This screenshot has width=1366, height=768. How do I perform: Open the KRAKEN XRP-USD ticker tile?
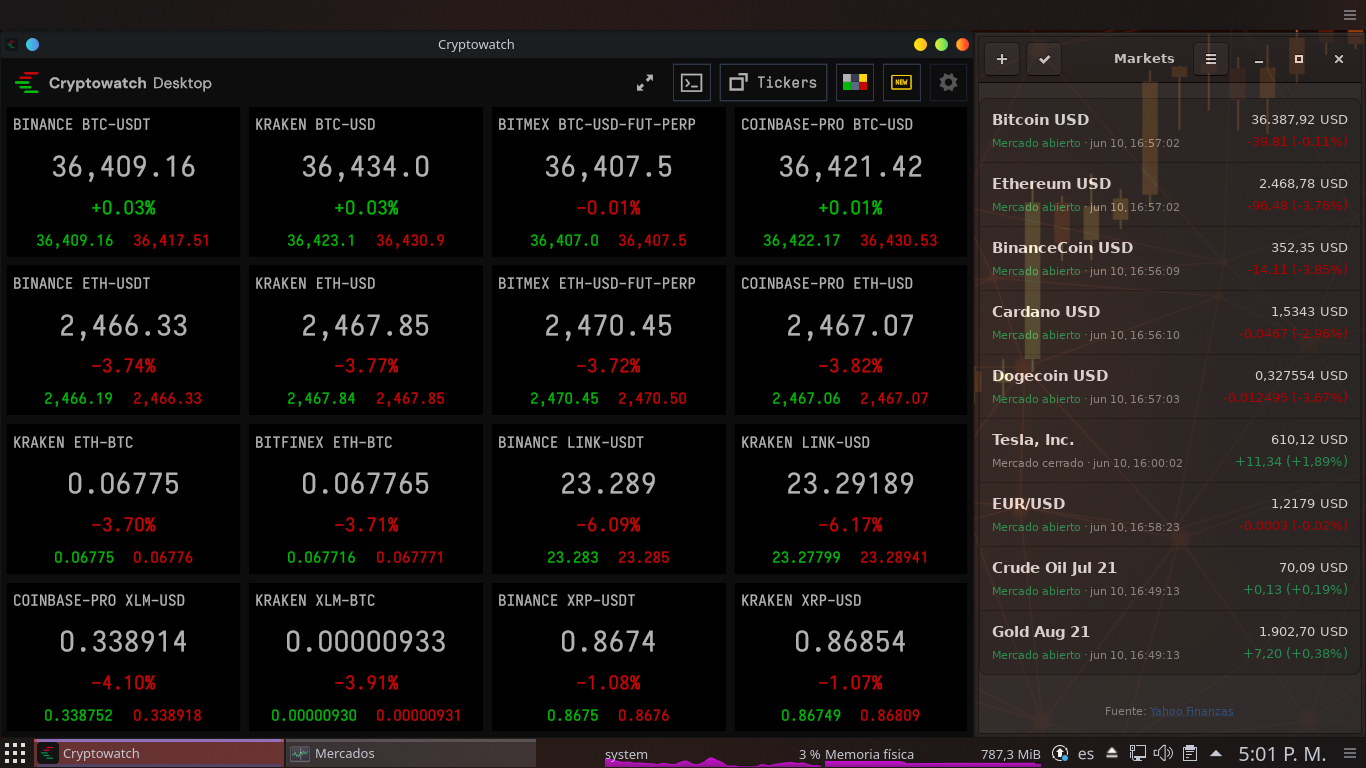click(x=850, y=657)
